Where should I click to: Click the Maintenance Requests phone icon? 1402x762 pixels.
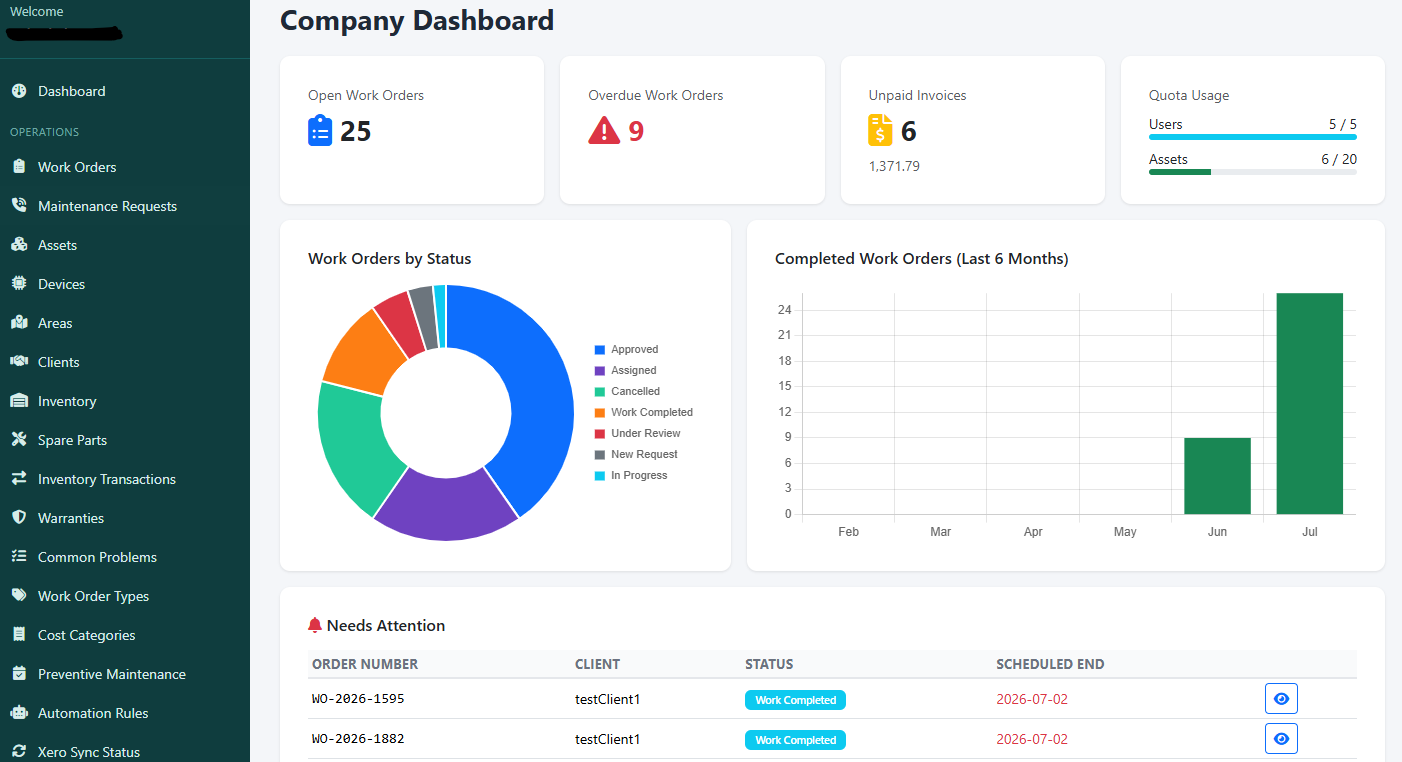(18, 206)
